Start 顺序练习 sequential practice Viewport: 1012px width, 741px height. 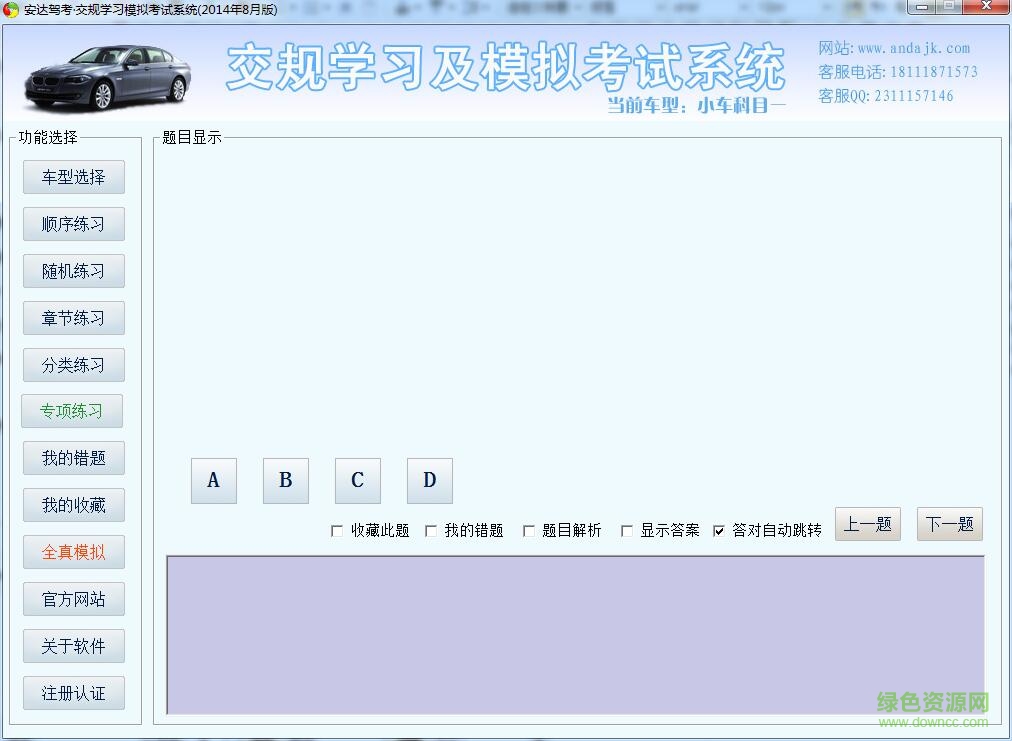(74, 224)
